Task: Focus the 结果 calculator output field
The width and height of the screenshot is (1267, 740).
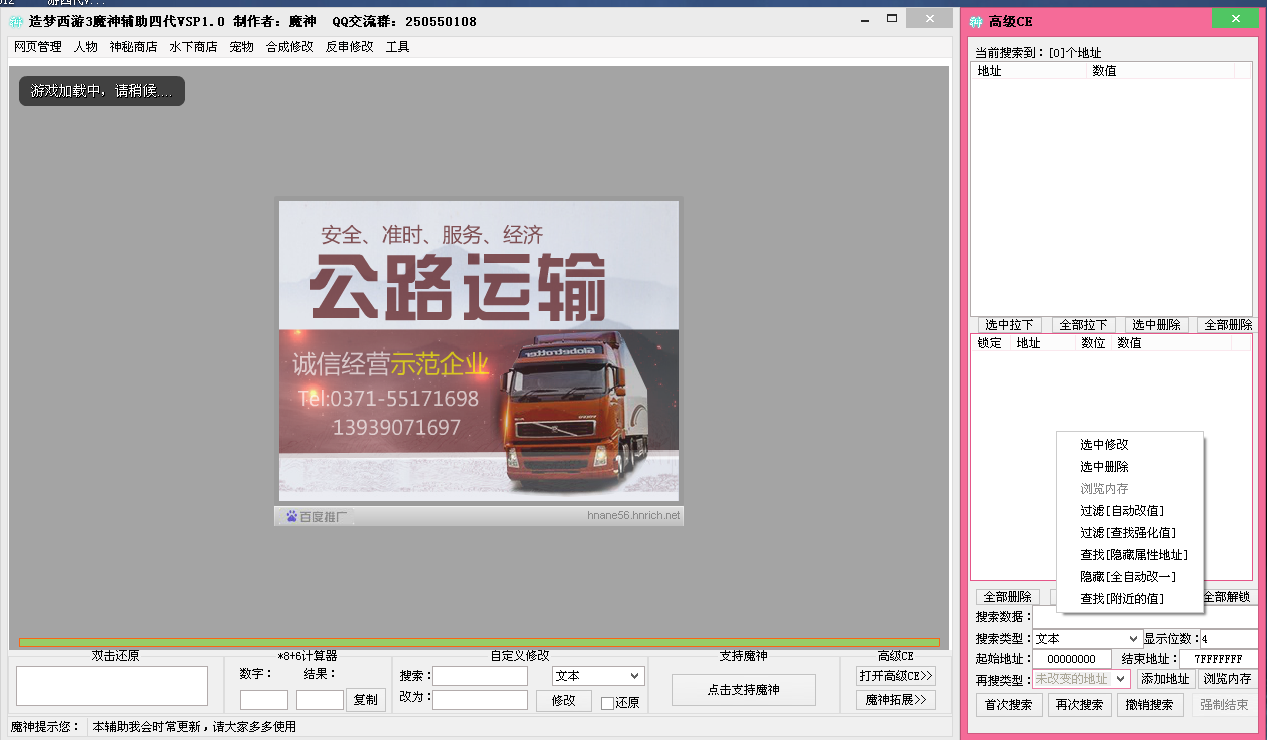Action: pyautogui.click(x=320, y=700)
